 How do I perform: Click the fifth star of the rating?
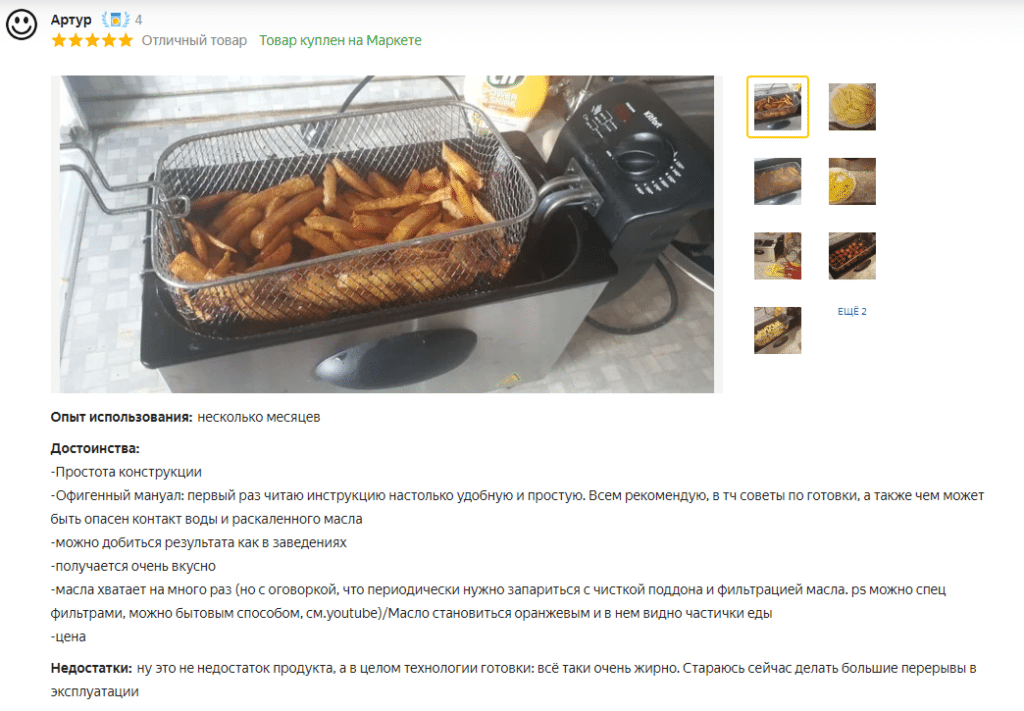click(x=125, y=40)
